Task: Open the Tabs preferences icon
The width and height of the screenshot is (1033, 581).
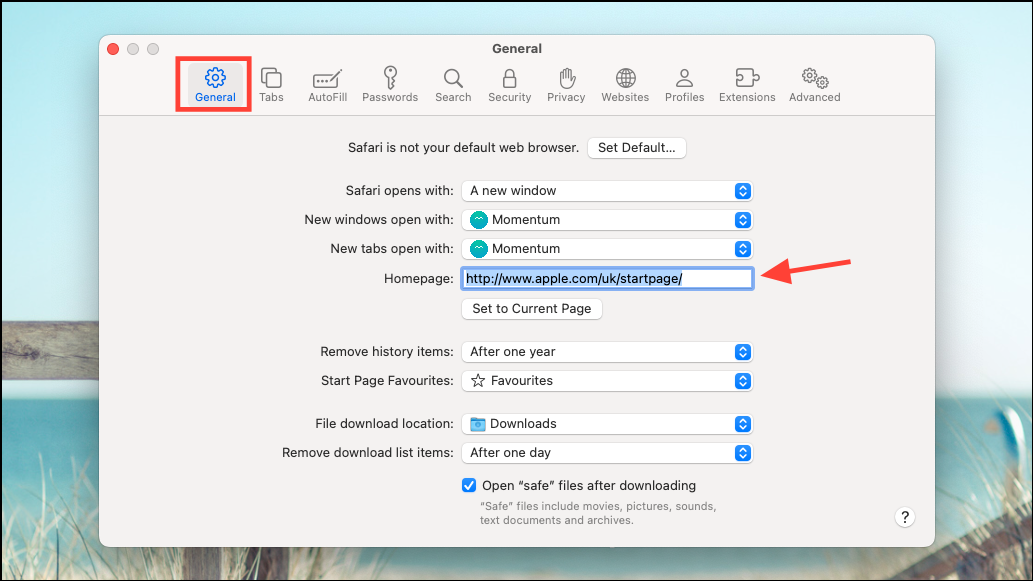Action: pyautogui.click(x=271, y=84)
